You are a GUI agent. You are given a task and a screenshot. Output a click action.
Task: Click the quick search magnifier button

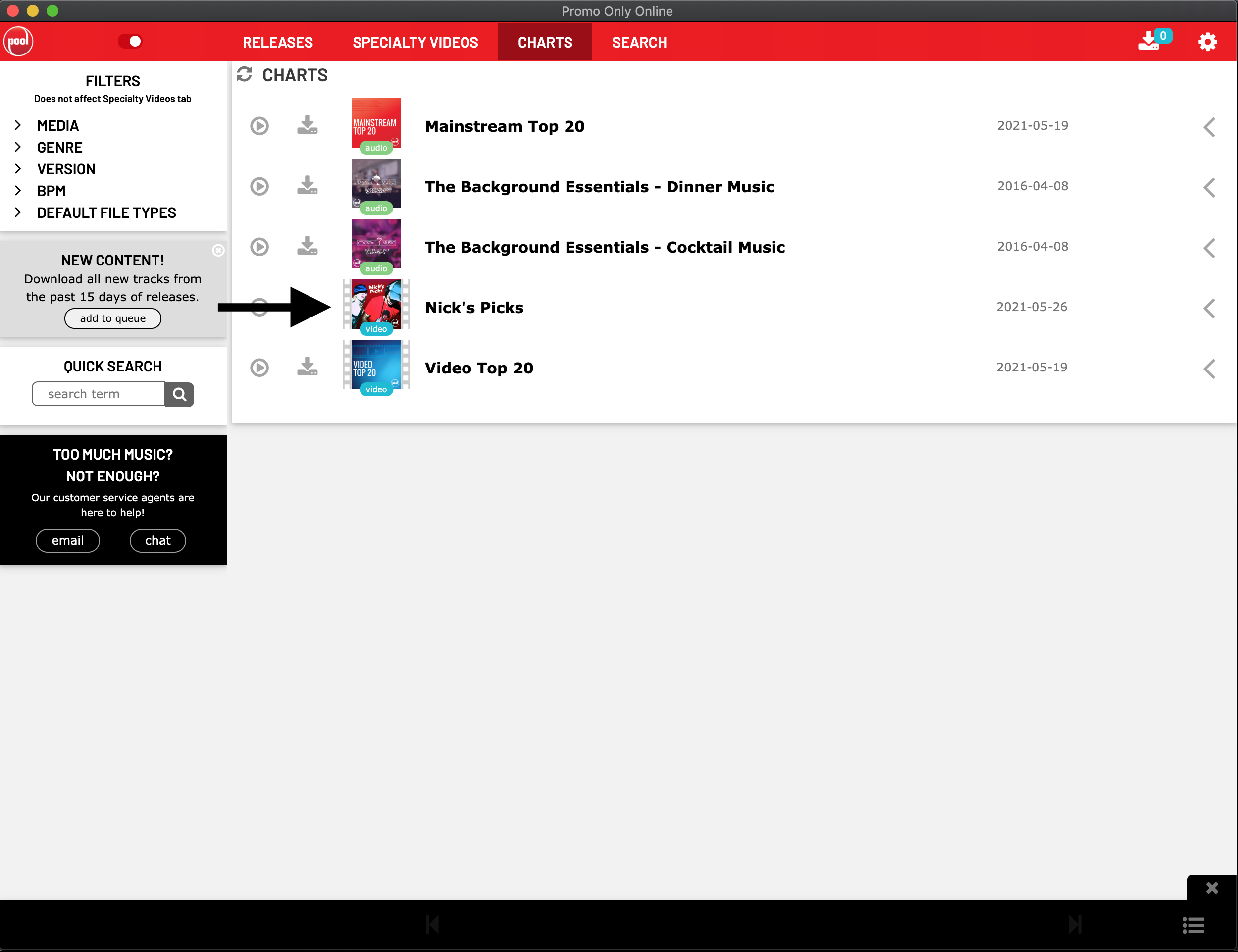pos(180,394)
